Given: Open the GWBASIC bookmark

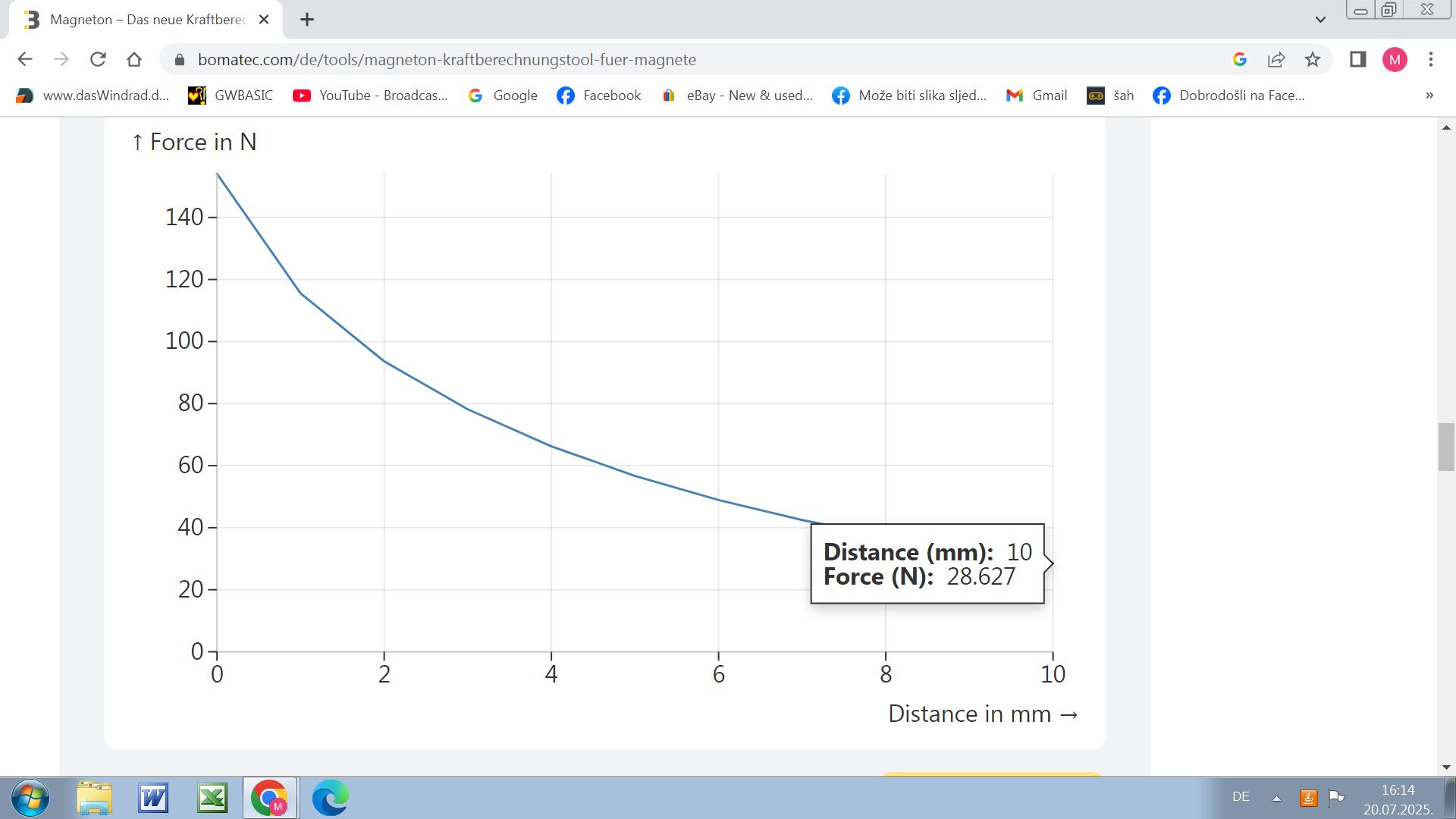Looking at the screenshot, I should 231,96.
